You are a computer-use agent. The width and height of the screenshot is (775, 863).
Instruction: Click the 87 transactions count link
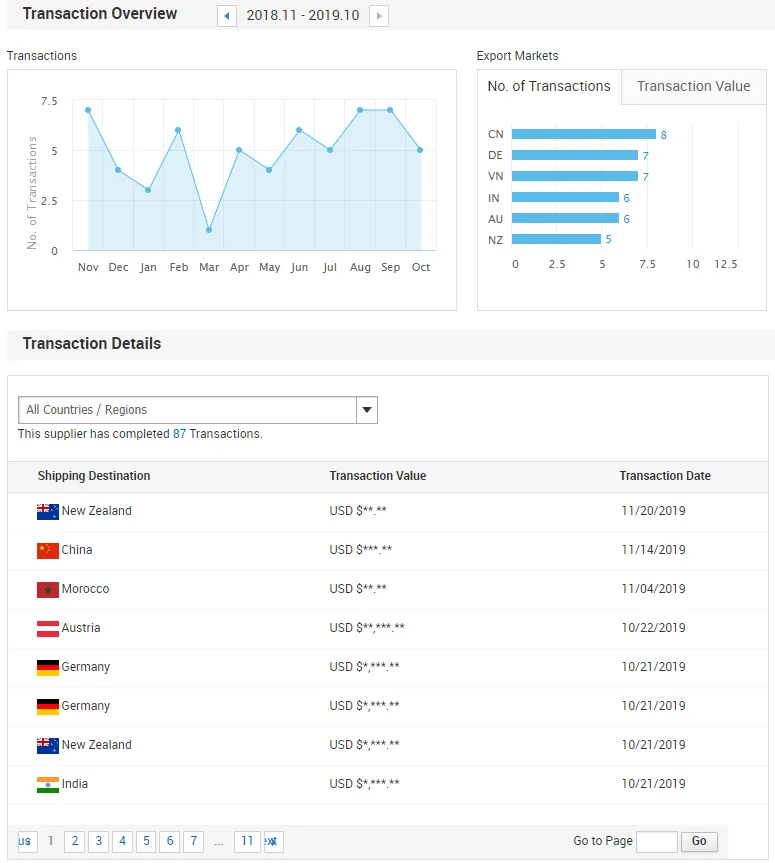179,434
